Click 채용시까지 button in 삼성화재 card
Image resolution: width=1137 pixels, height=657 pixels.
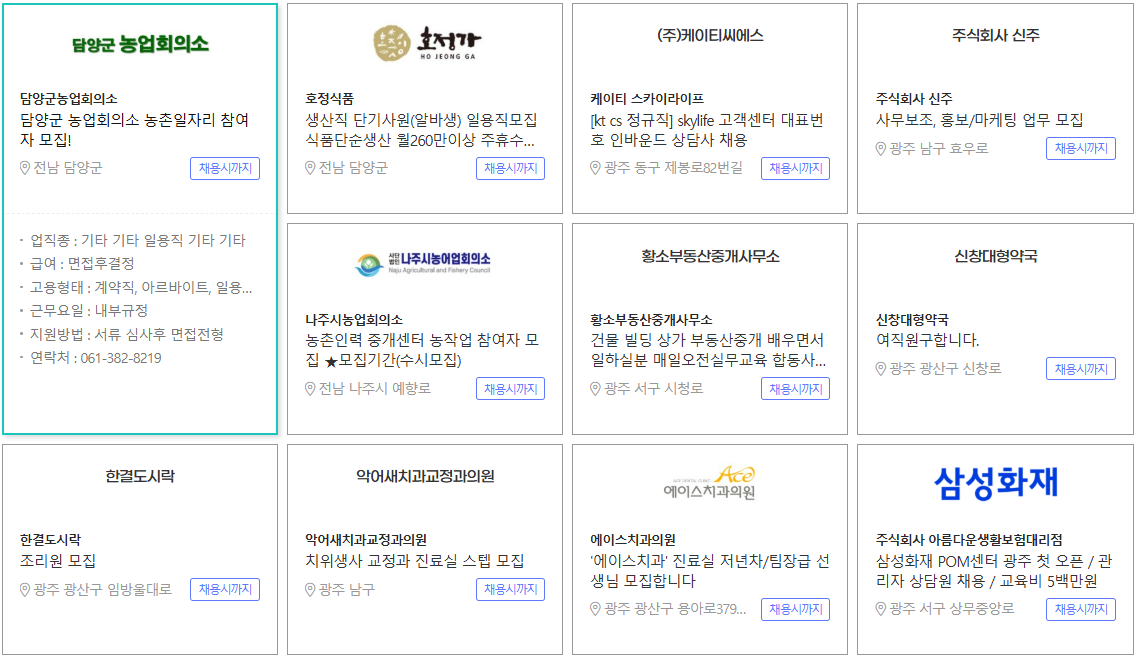pyautogui.click(x=1080, y=610)
